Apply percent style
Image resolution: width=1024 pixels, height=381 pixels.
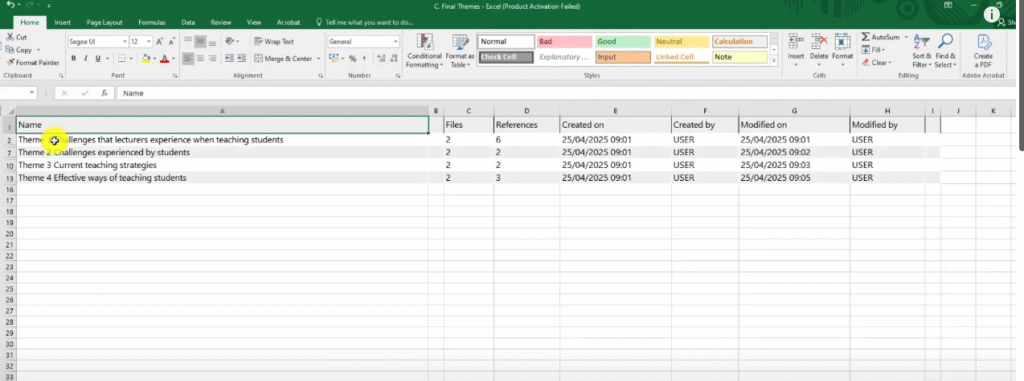tap(353, 59)
